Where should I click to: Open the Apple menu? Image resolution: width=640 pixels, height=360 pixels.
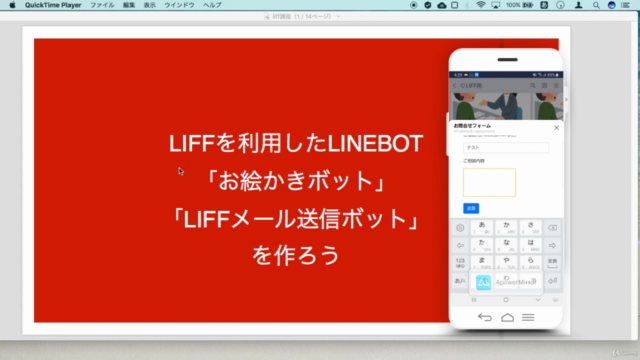(x=12, y=5)
